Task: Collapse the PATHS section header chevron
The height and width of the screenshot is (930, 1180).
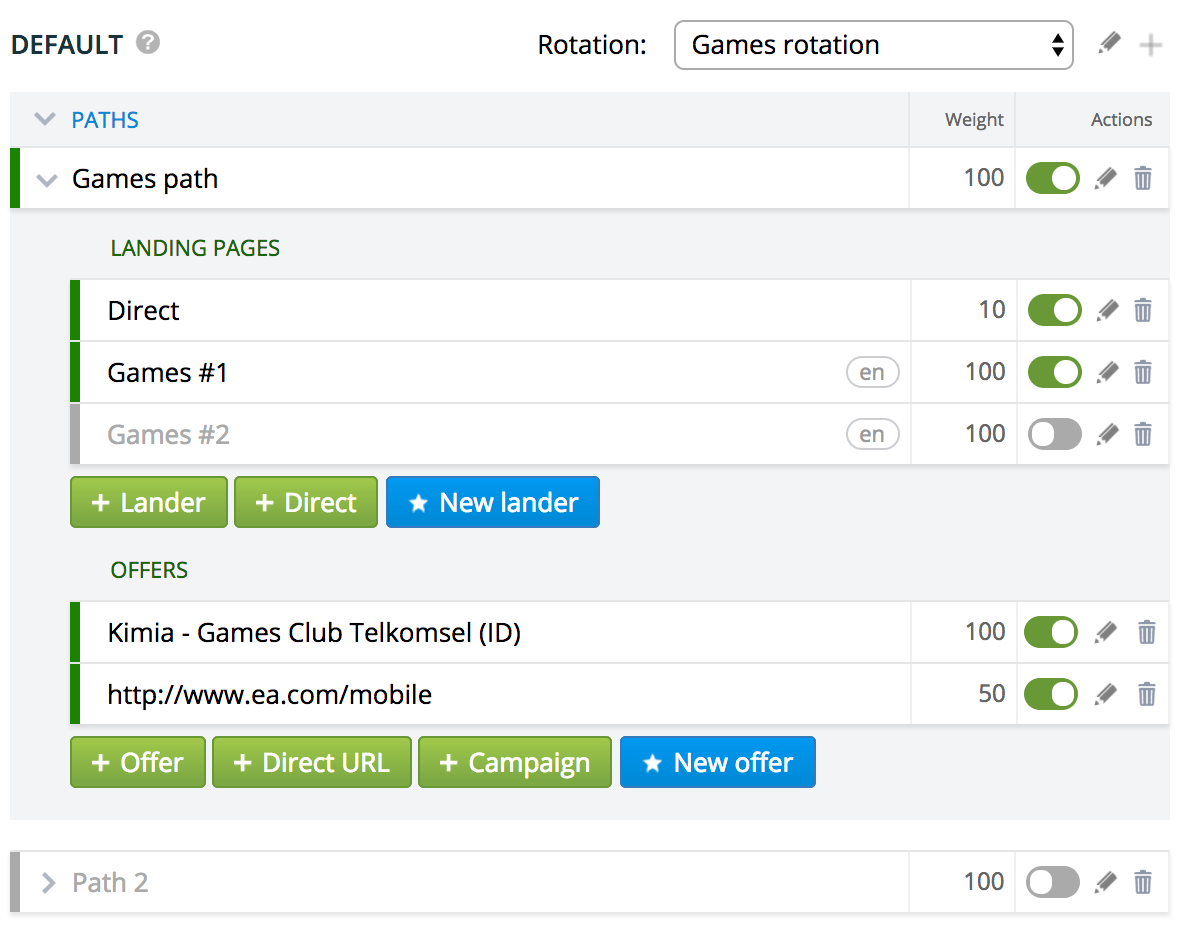Action: (x=45, y=120)
